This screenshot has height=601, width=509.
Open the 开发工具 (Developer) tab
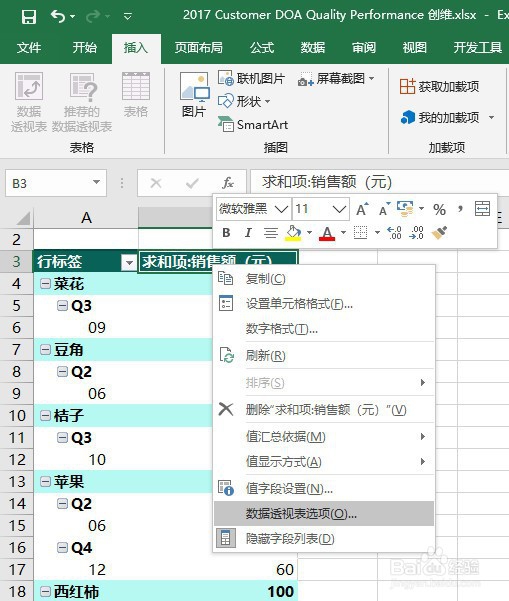coord(478,48)
